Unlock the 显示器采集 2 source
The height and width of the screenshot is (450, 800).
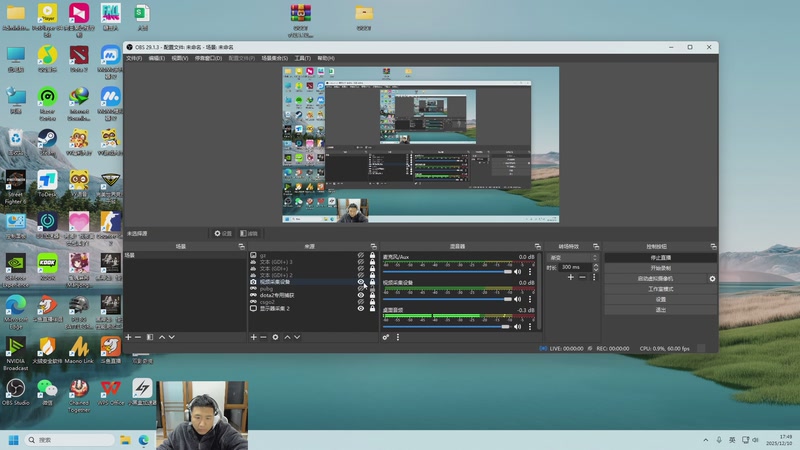pyautogui.click(x=372, y=308)
